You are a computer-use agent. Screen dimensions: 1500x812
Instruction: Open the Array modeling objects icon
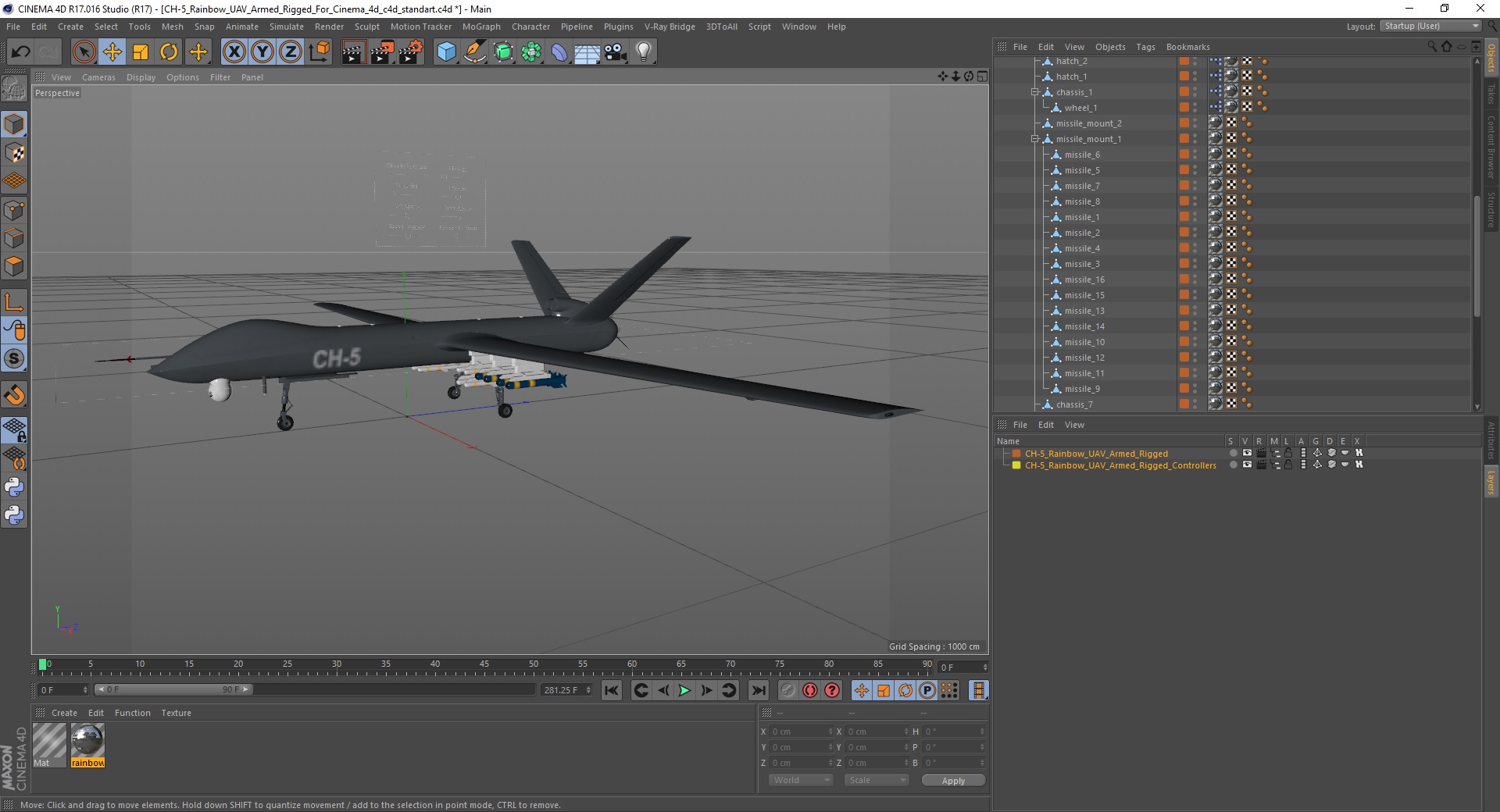[x=531, y=52]
